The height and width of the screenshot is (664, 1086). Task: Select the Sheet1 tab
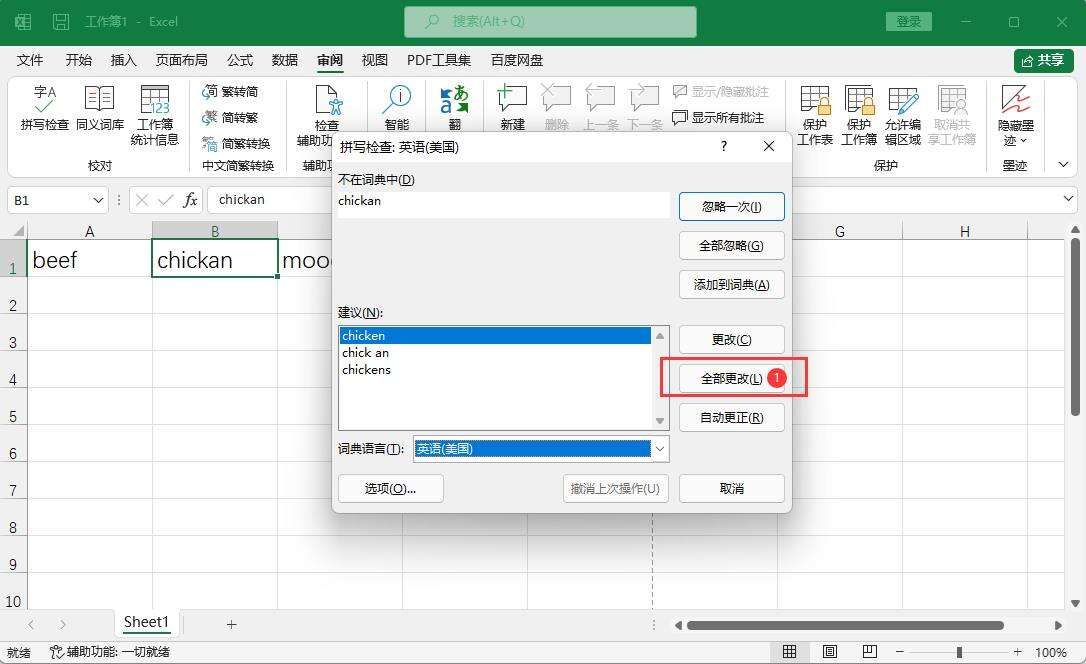click(146, 622)
